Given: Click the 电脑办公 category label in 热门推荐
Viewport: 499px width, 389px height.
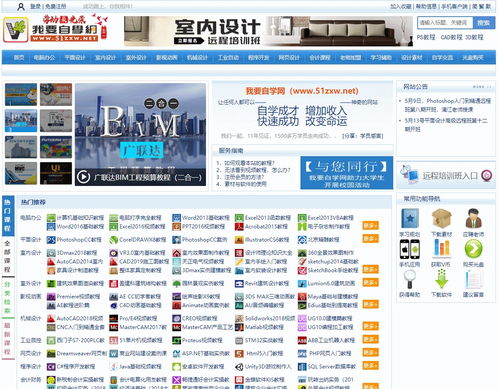Looking at the screenshot, I should (31, 218).
